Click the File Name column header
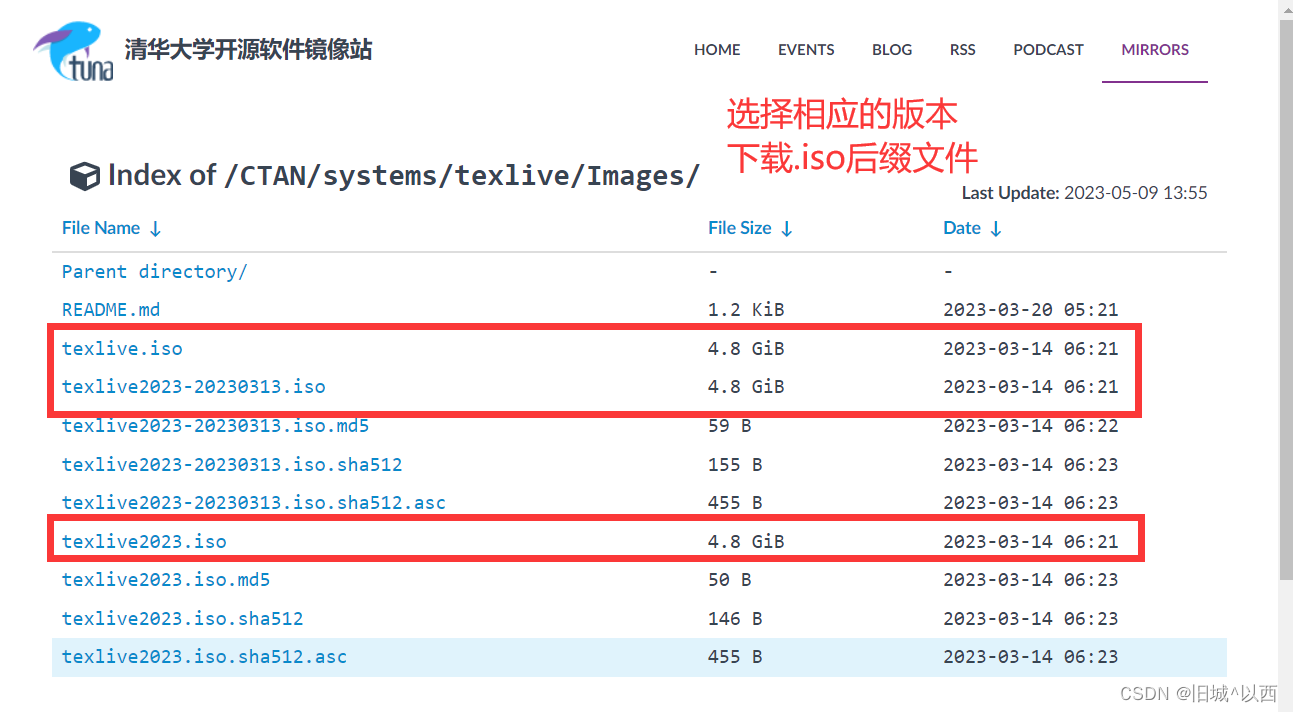This screenshot has width=1293, height=712. [x=101, y=228]
